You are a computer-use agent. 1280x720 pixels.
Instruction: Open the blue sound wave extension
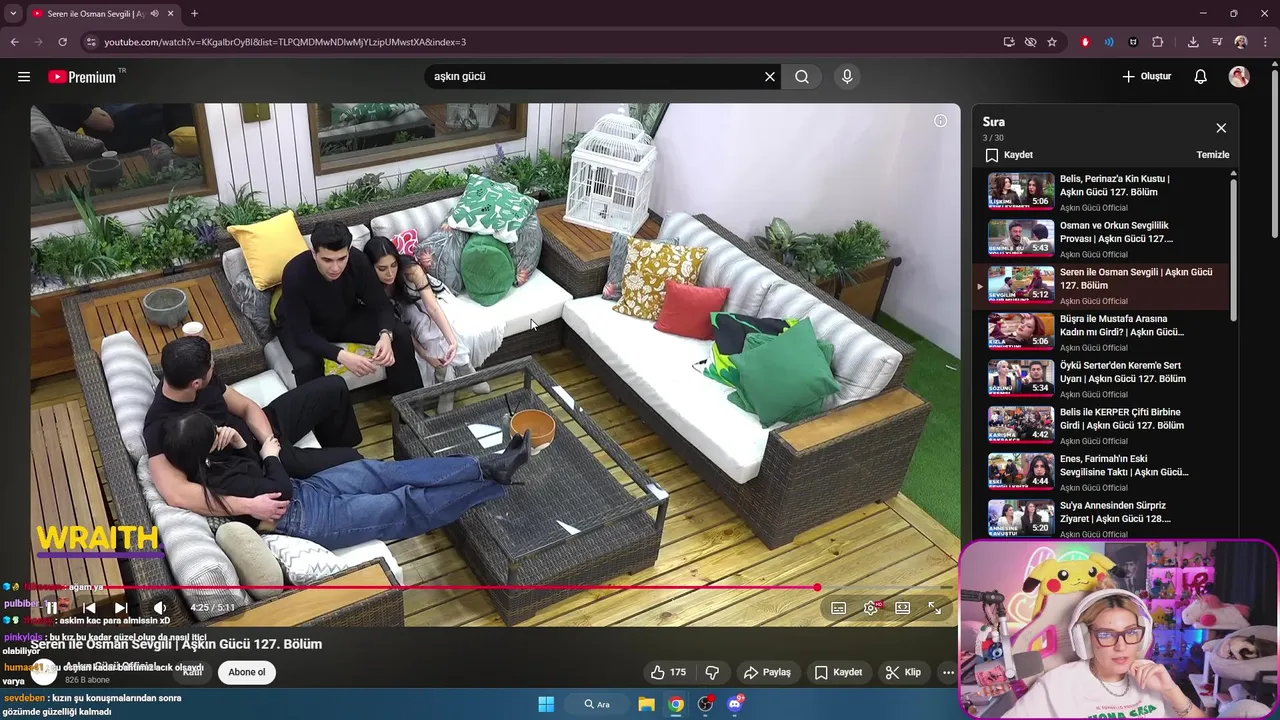click(x=1109, y=42)
